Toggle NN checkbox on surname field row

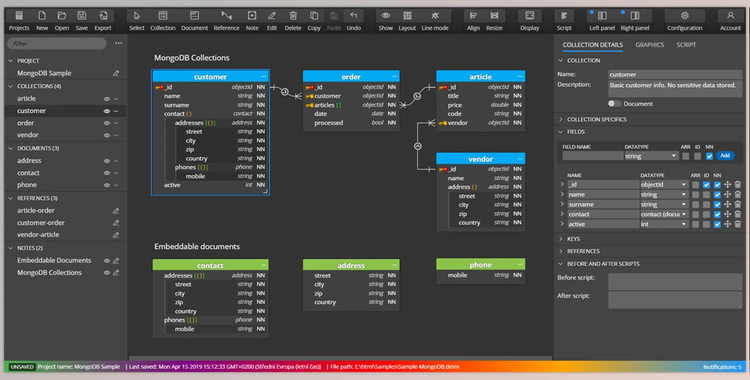point(717,204)
